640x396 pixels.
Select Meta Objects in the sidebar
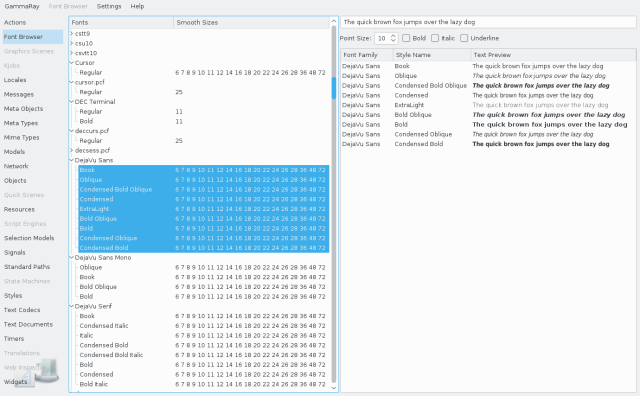(23, 109)
